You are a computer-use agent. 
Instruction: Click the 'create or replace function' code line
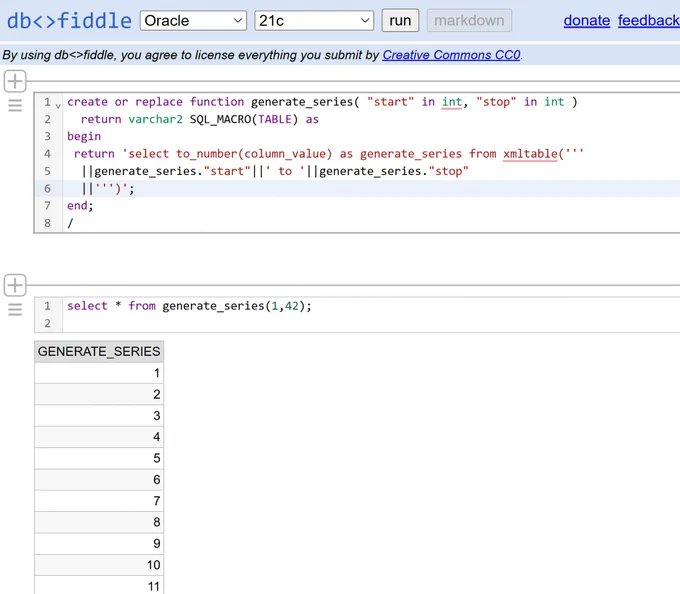click(x=322, y=102)
